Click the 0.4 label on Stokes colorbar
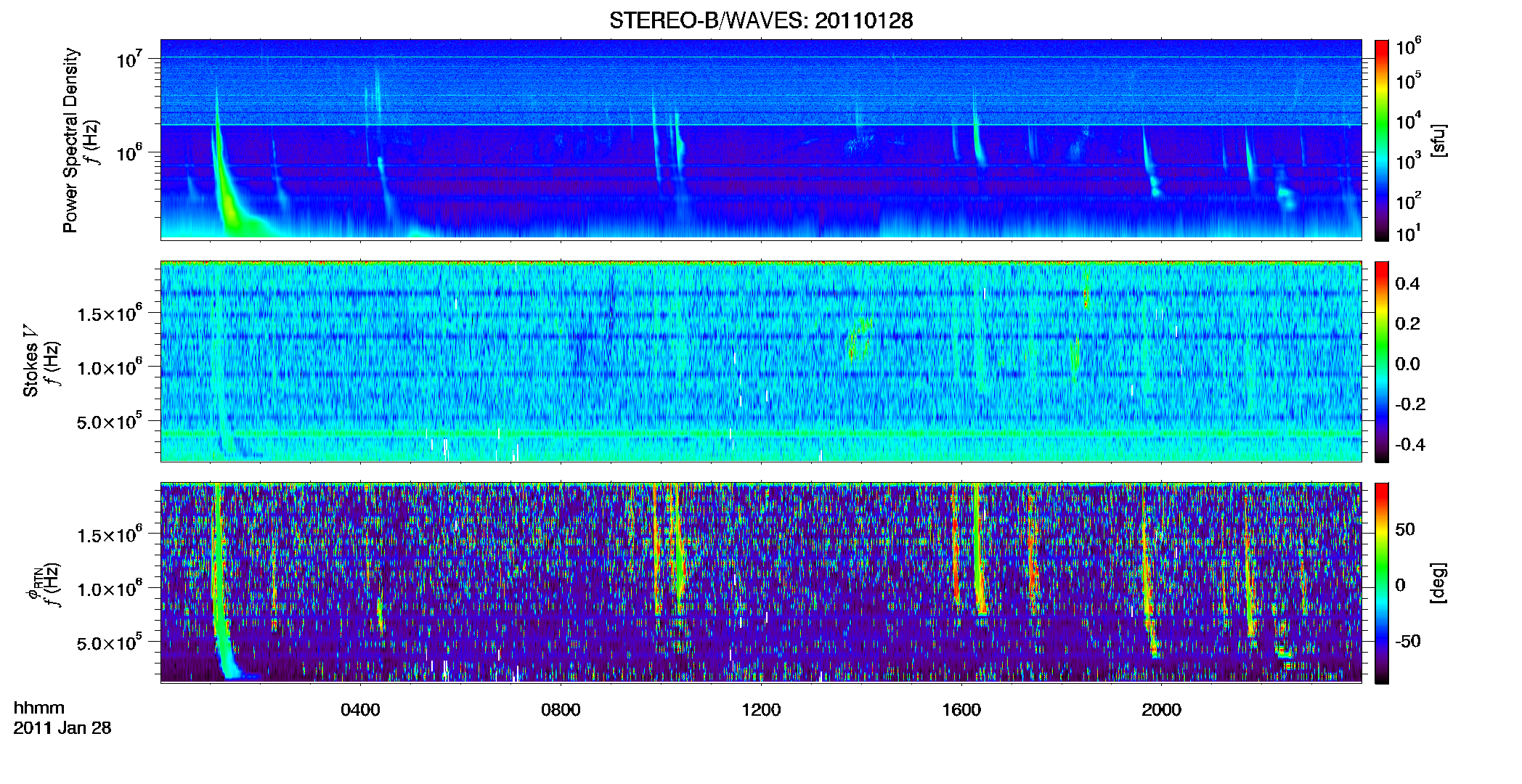 click(1407, 284)
